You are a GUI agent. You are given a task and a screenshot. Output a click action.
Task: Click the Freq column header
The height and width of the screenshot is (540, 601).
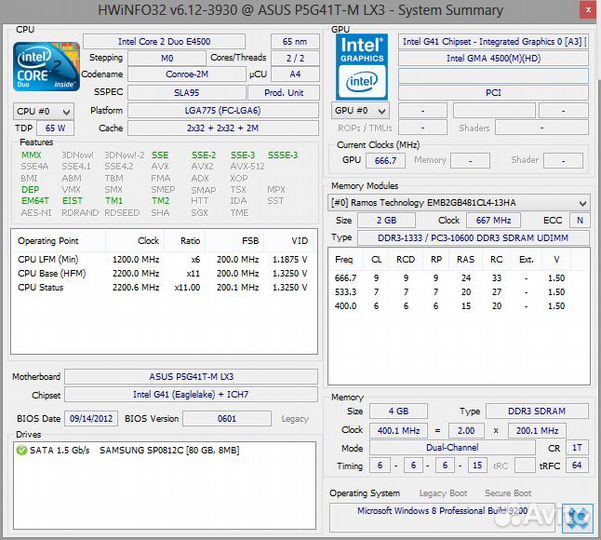coord(344,260)
